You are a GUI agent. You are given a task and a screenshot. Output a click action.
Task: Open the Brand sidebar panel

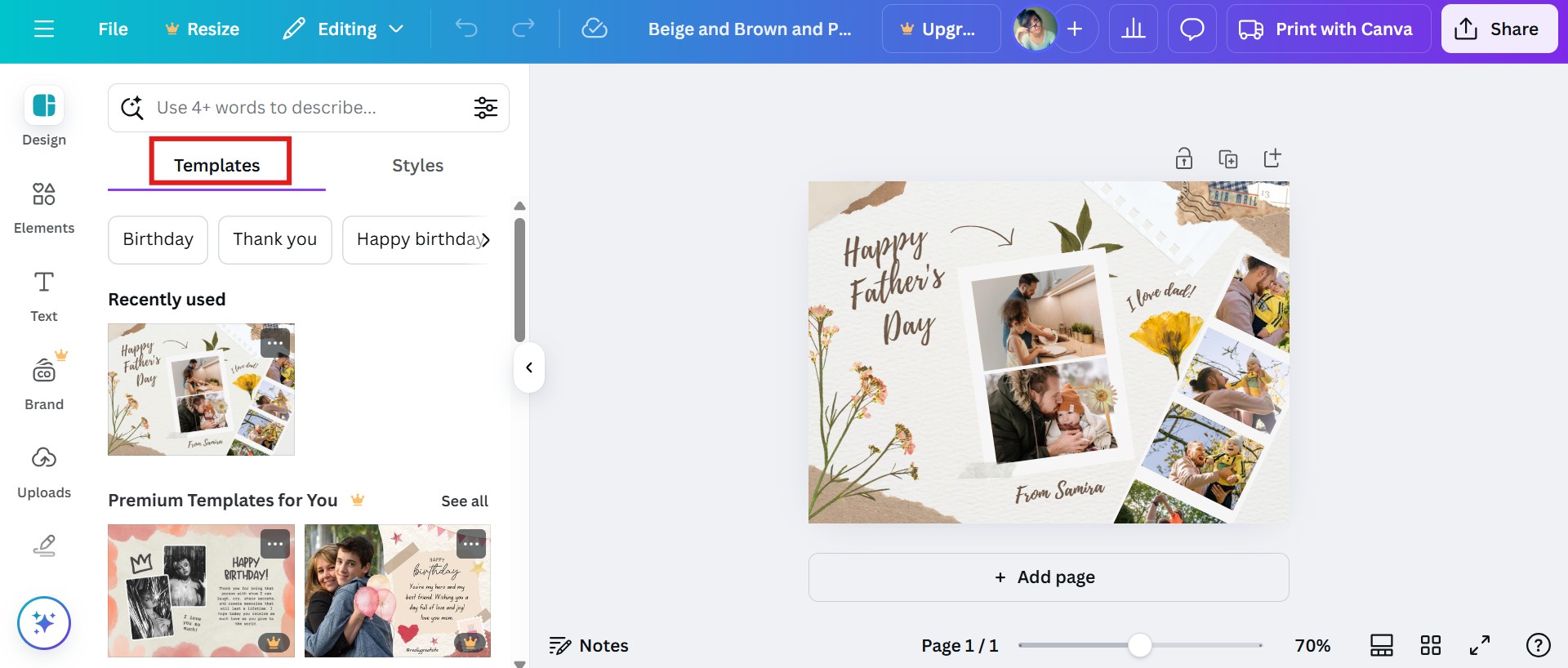[44, 382]
